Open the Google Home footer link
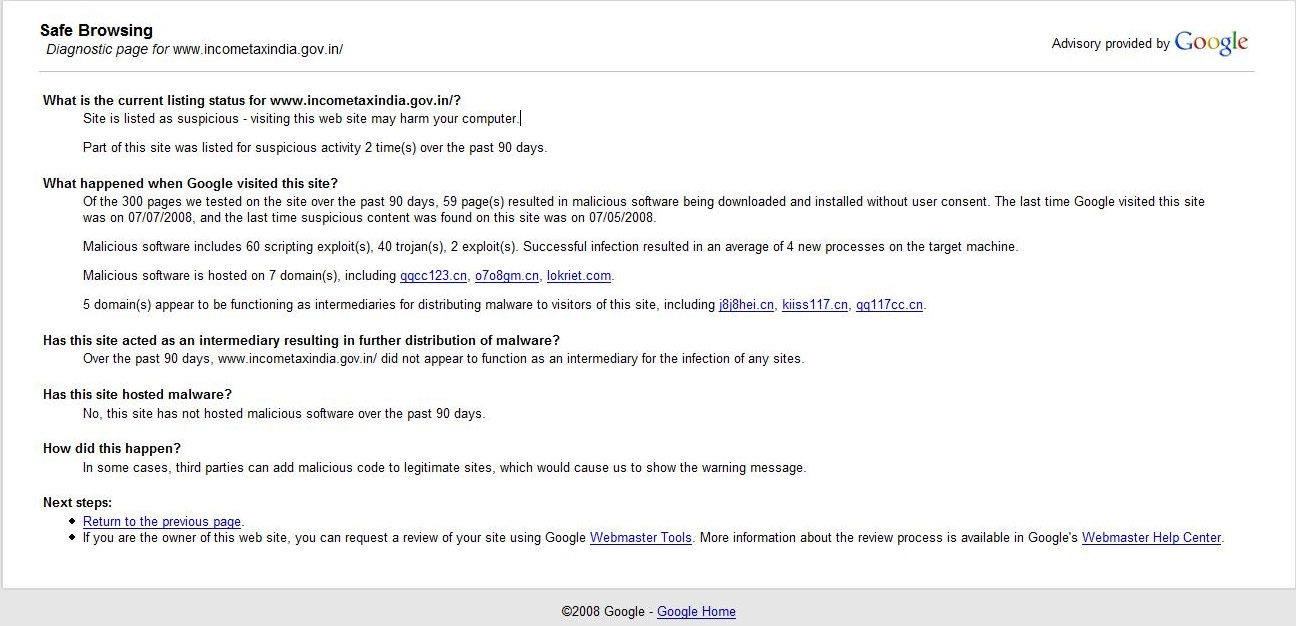The image size is (1296, 626). [x=696, y=612]
